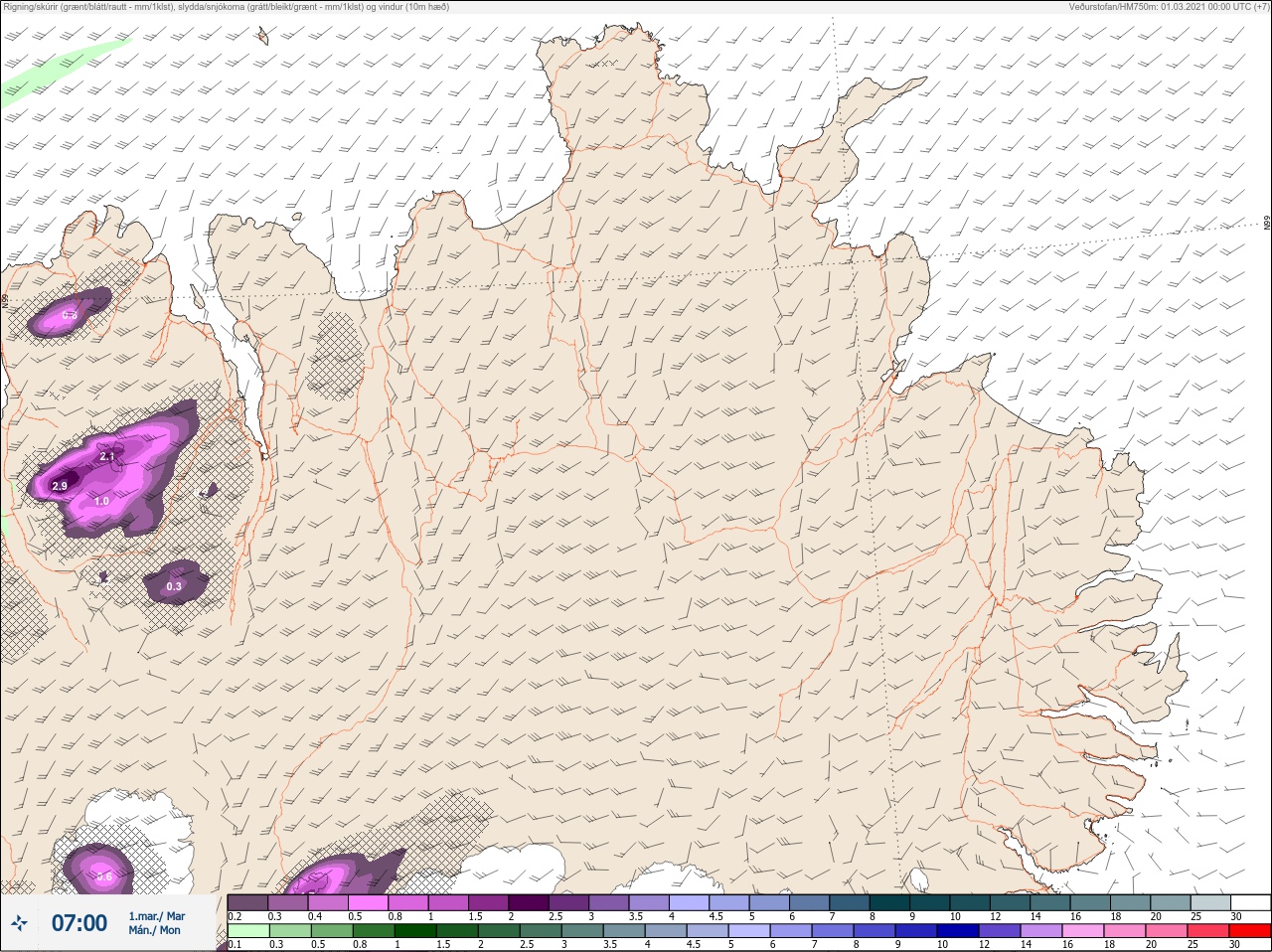
Task: Click the white 30 swatch in upper legend
Action: click(1250, 902)
